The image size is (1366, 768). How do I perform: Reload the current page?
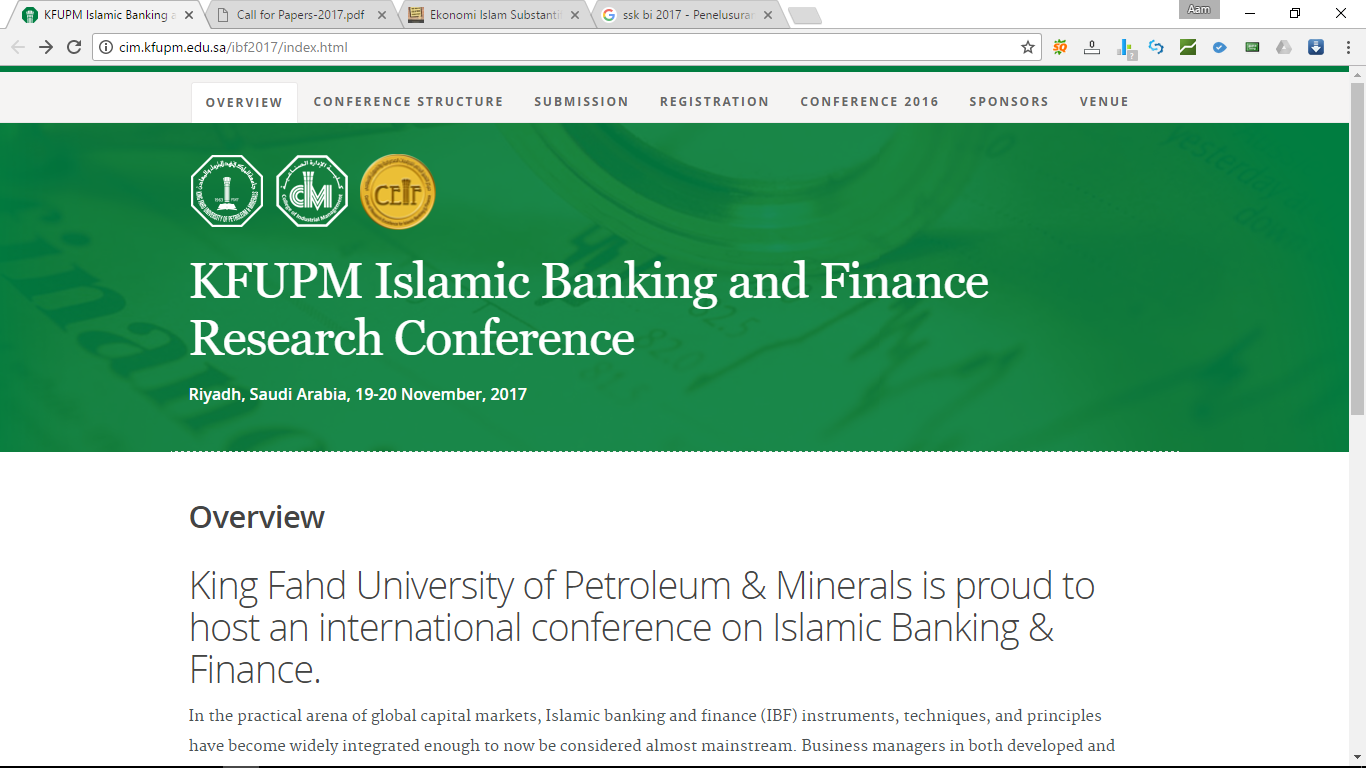[74, 47]
